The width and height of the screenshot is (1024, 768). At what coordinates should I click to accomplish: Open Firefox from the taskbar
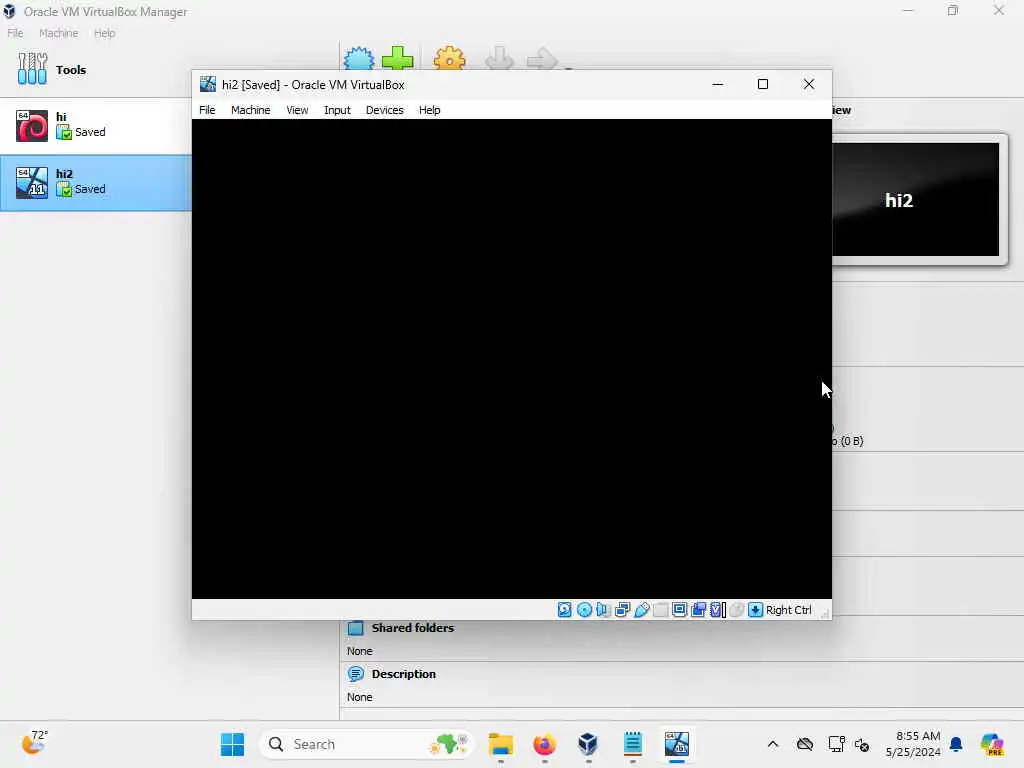tap(545, 744)
